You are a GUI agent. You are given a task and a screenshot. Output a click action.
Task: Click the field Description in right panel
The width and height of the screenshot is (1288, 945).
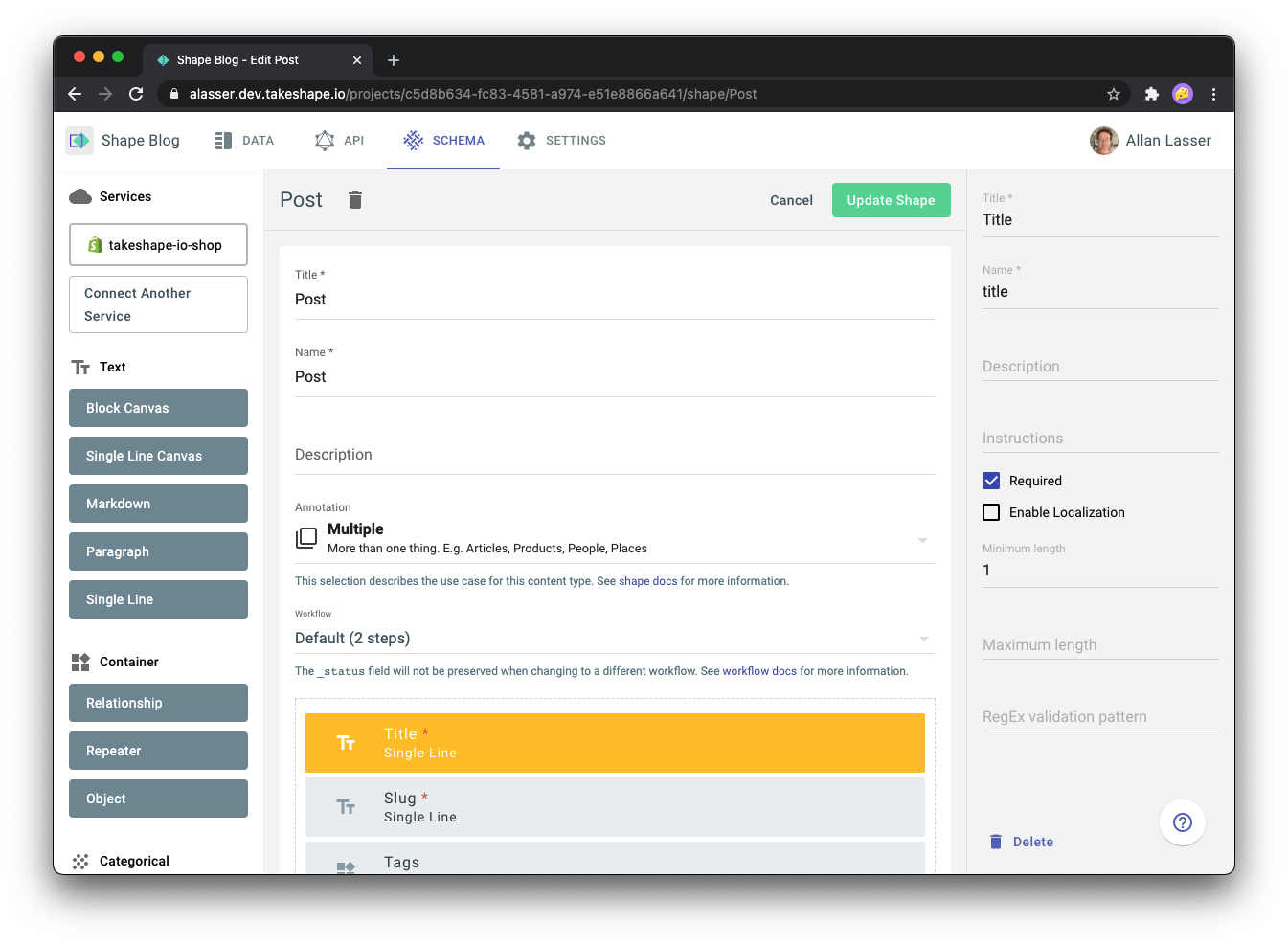click(1100, 367)
